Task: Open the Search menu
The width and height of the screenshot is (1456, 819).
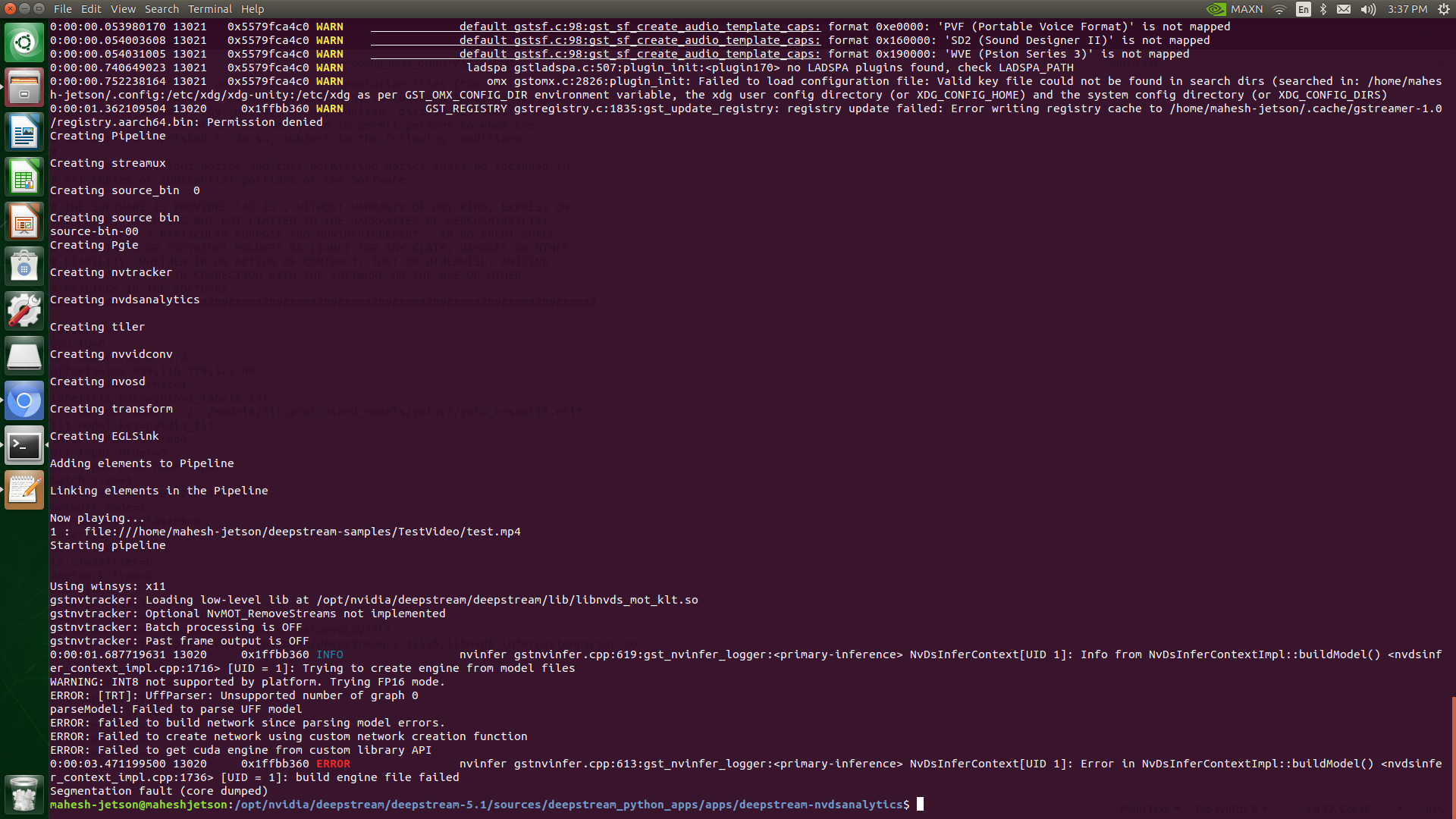Action: 162,9
